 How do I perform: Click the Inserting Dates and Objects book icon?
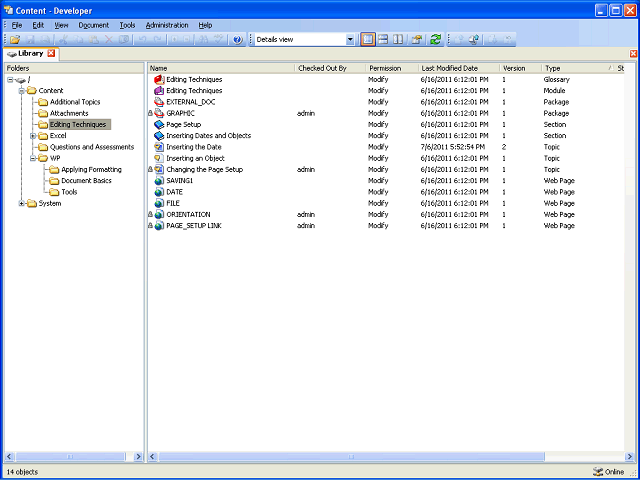(159, 136)
